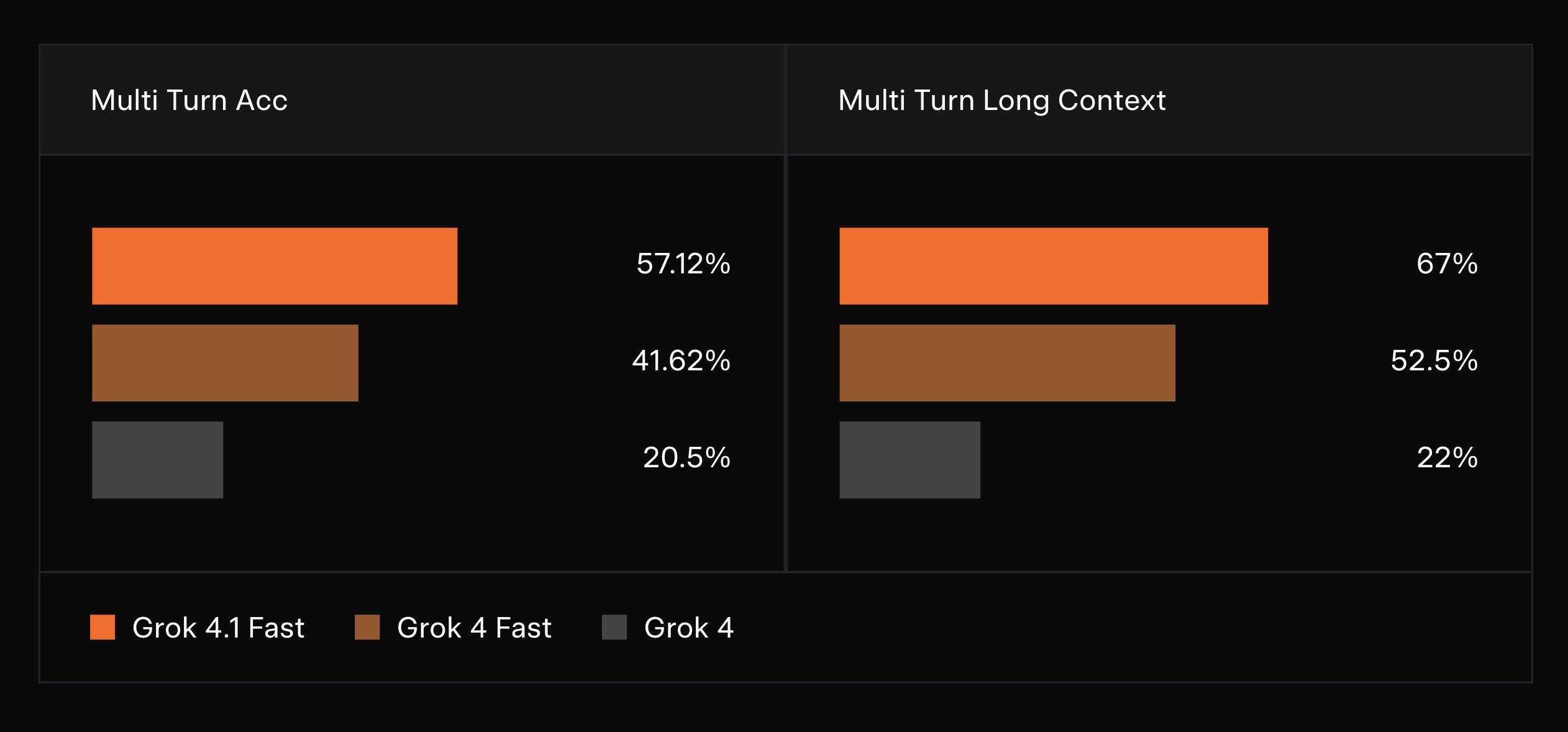Select the 20.5% value label
Screen dimensions: 1568x732
pyautogui.click(x=686, y=457)
